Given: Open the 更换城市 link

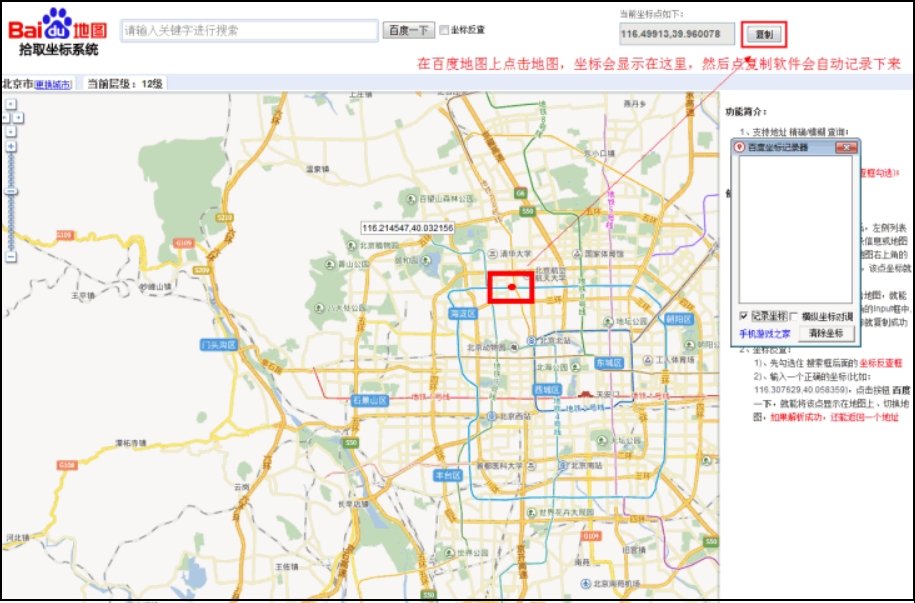Looking at the screenshot, I should [x=53, y=85].
